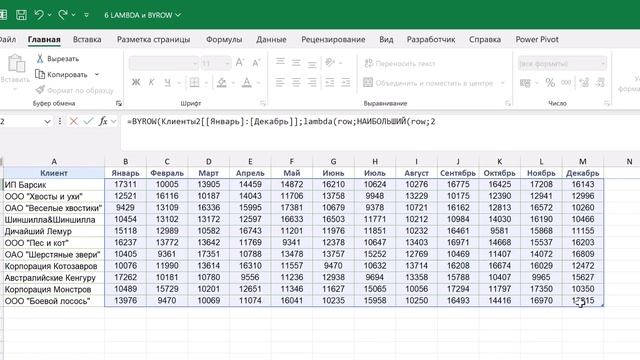This screenshot has width=640, height=360.
Task: Align text to bottom icon
Action: 312,63
